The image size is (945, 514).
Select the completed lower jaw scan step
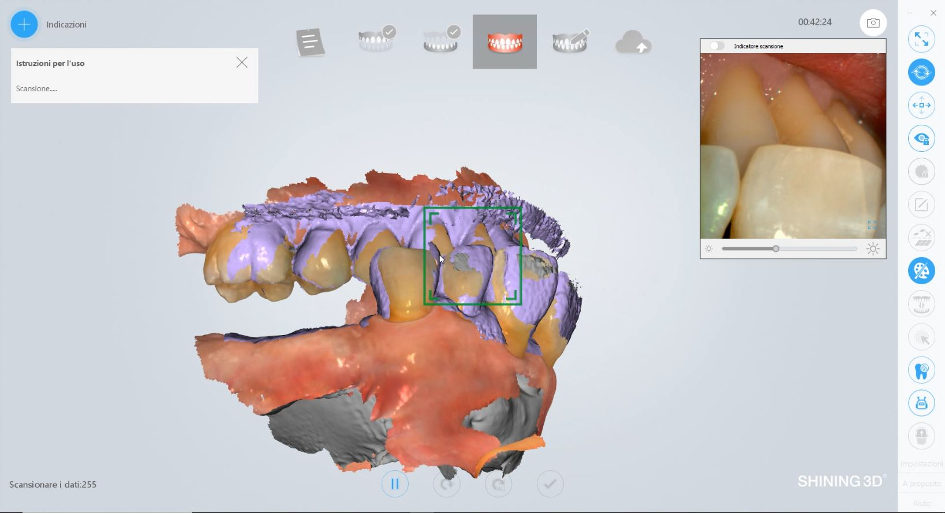tap(442, 40)
